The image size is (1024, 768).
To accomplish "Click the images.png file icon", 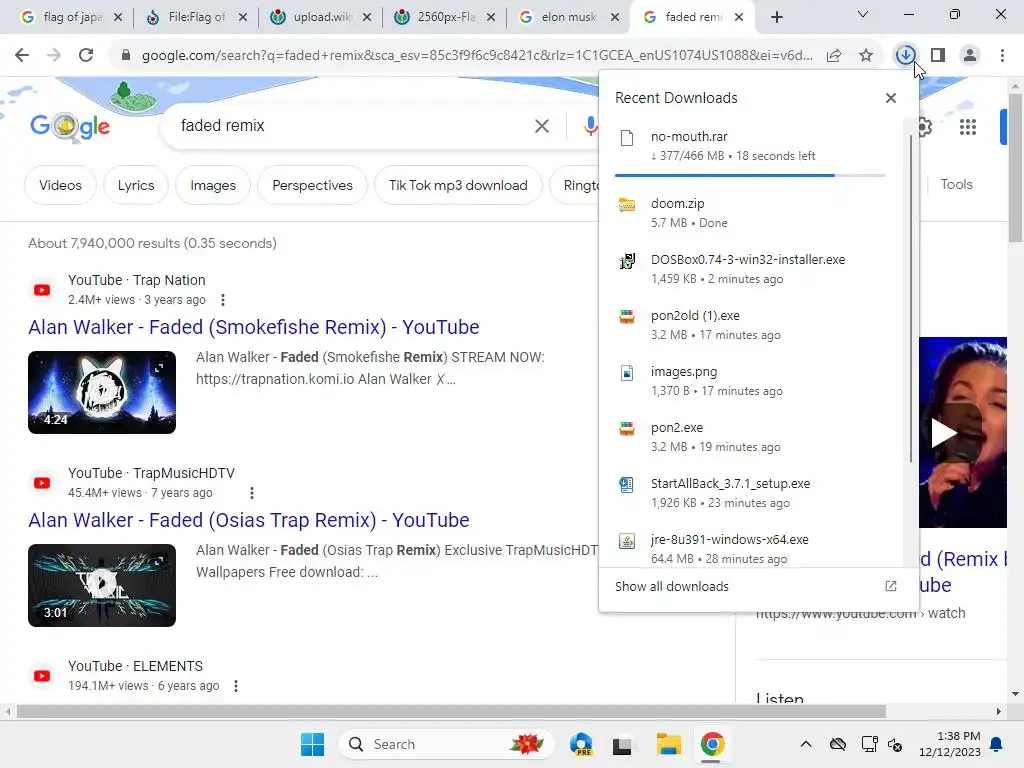I will click(627, 373).
